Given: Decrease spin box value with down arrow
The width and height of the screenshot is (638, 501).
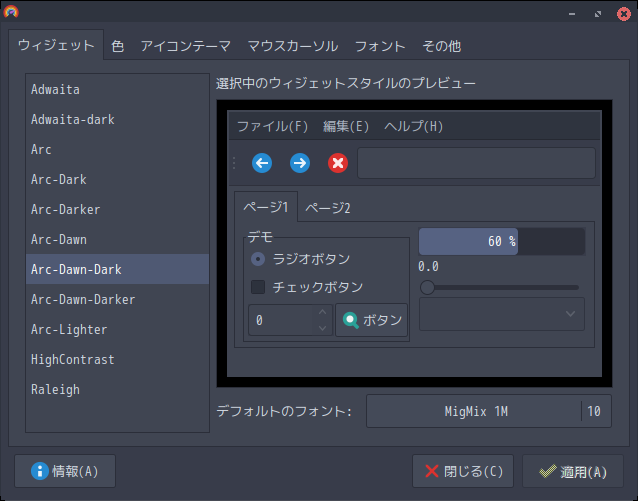Looking at the screenshot, I should pyautogui.click(x=323, y=328).
